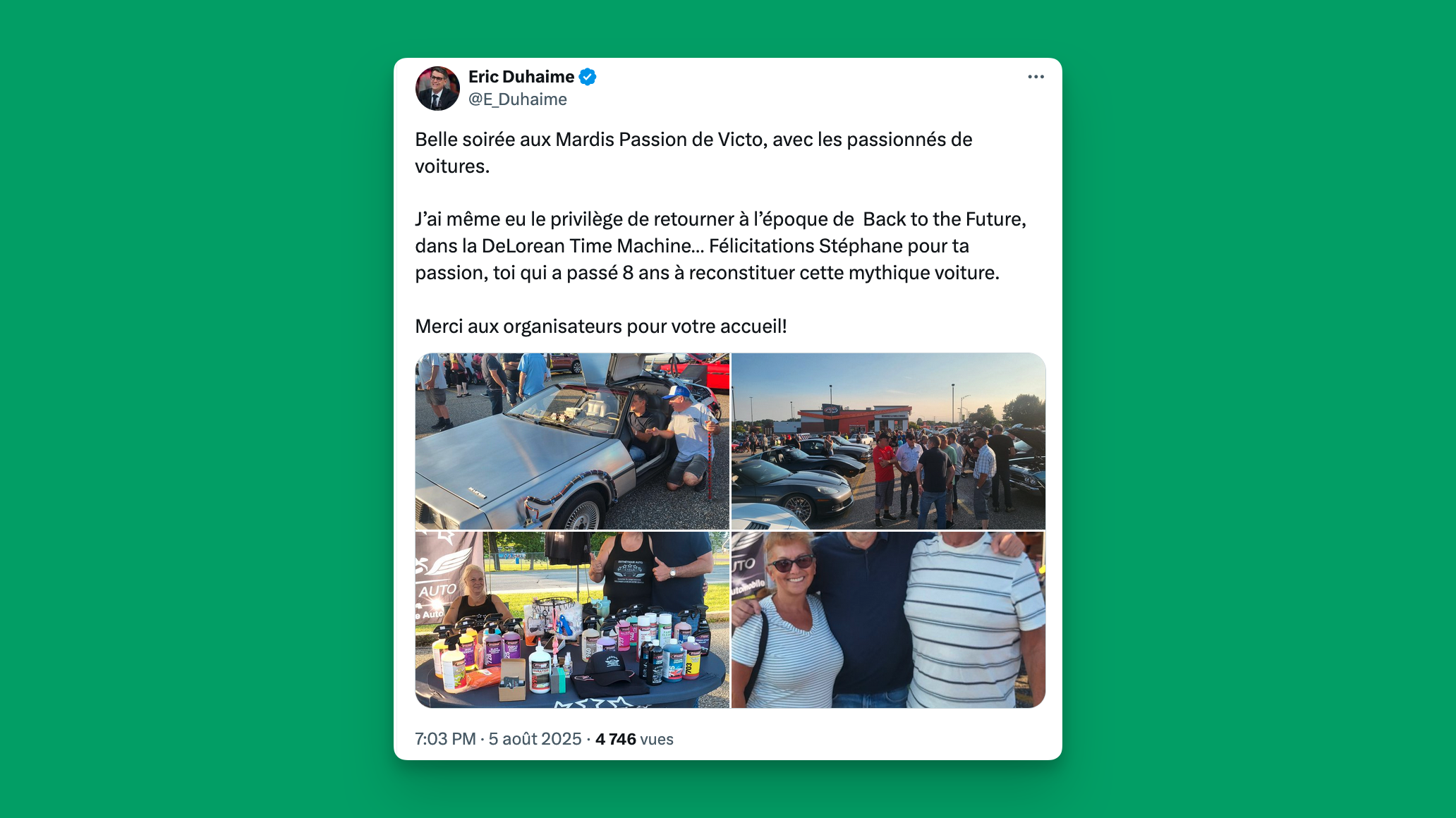Open the three people posing photo
This screenshot has height=818, width=1456.
click(889, 620)
